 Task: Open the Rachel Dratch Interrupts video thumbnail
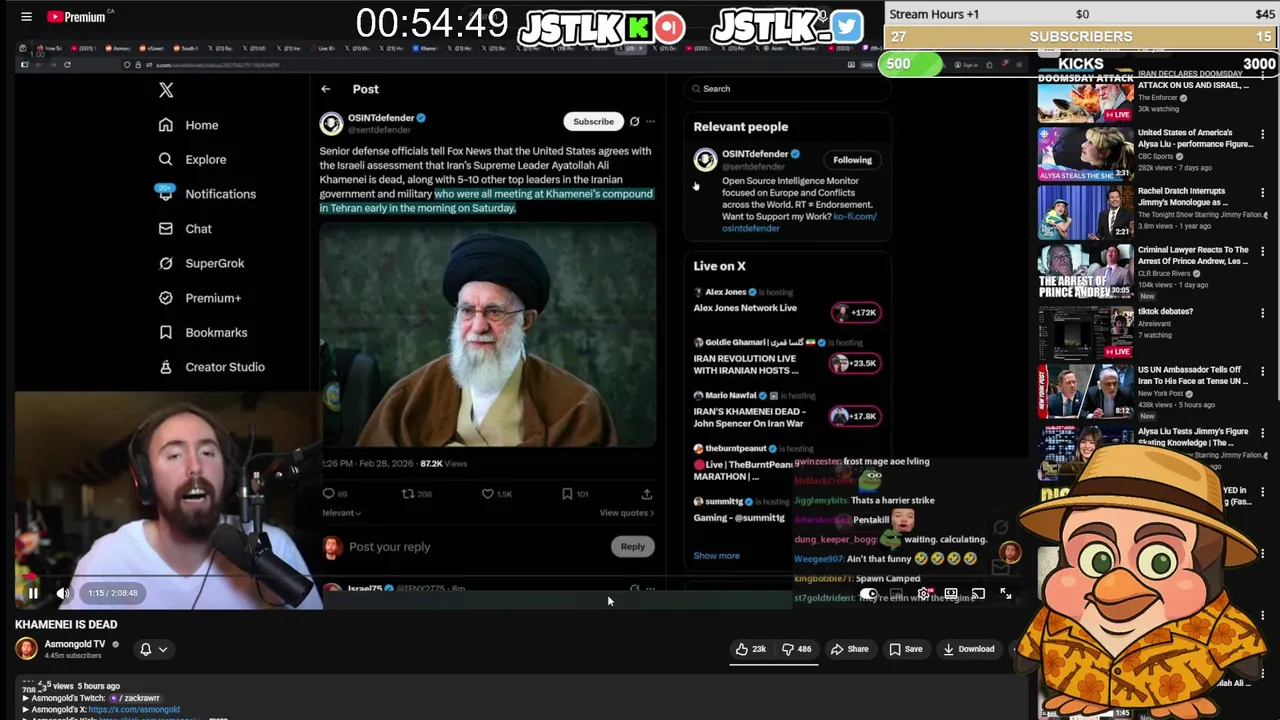pyautogui.click(x=1085, y=212)
